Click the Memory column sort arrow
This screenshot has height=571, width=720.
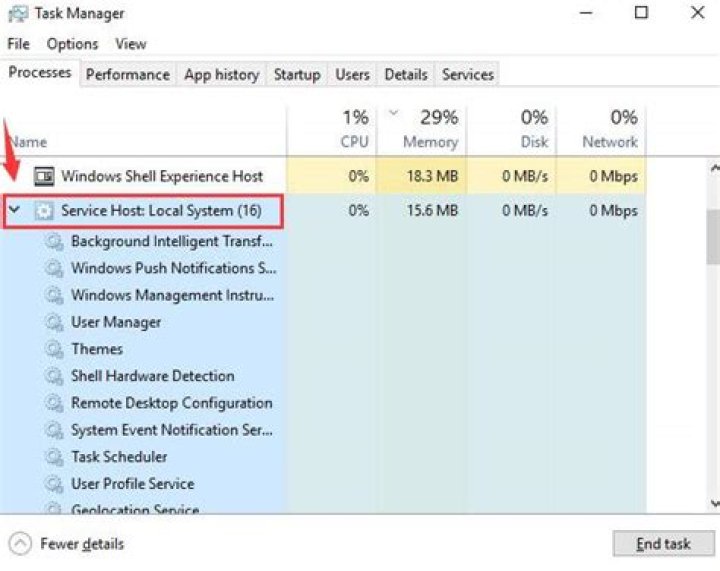(x=394, y=112)
